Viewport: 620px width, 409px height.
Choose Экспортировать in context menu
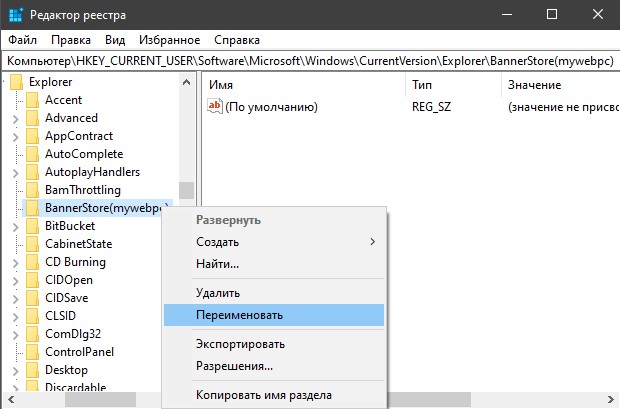(274, 344)
